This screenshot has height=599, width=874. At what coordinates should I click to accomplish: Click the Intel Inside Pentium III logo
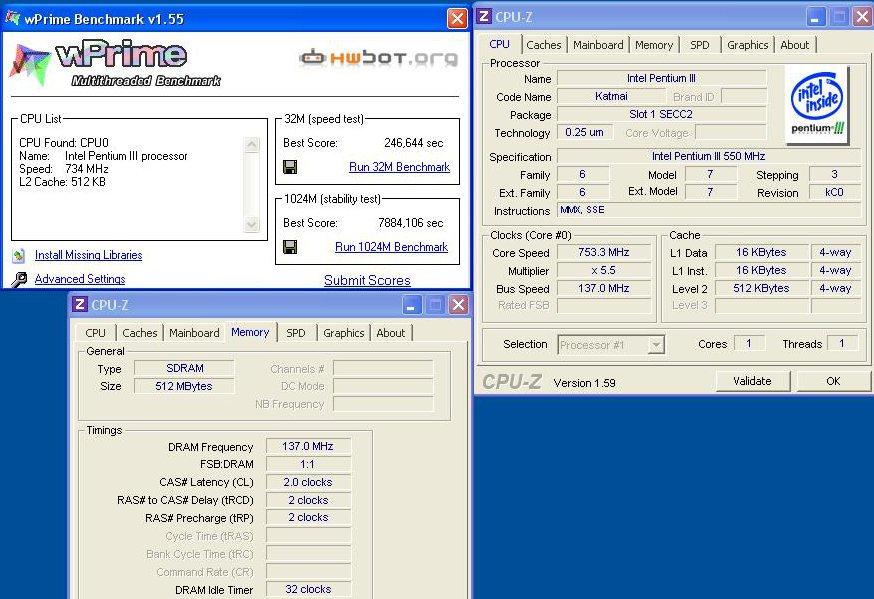(x=817, y=104)
